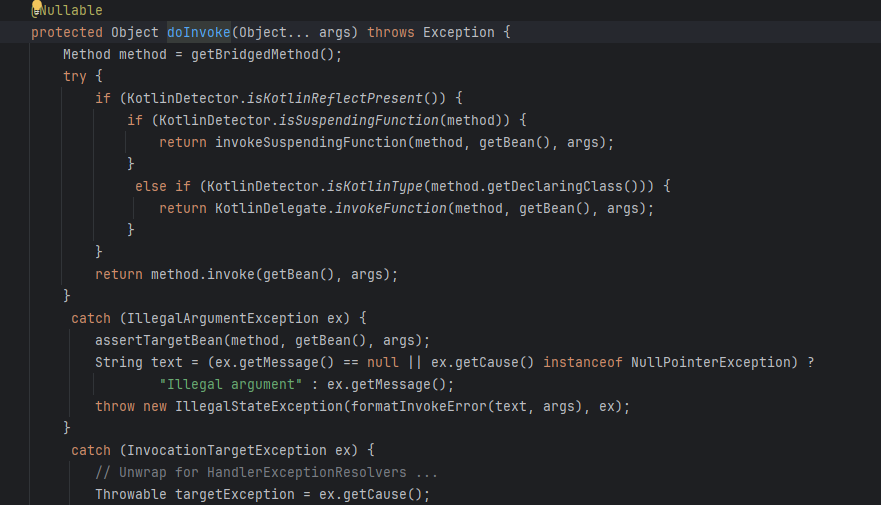Click formatInvokeError method call
This screenshot has height=505, width=881.
point(419,406)
